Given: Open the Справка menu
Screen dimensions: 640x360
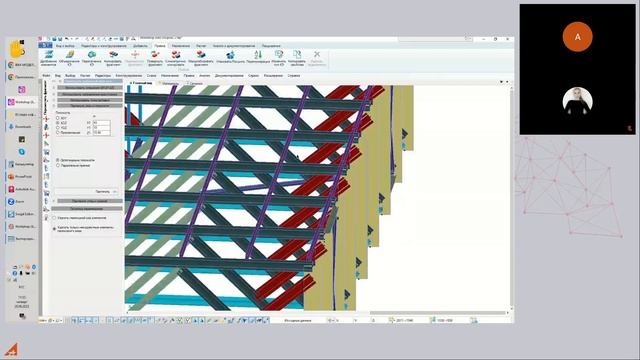Looking at the screenshot, I should [293, 76].
